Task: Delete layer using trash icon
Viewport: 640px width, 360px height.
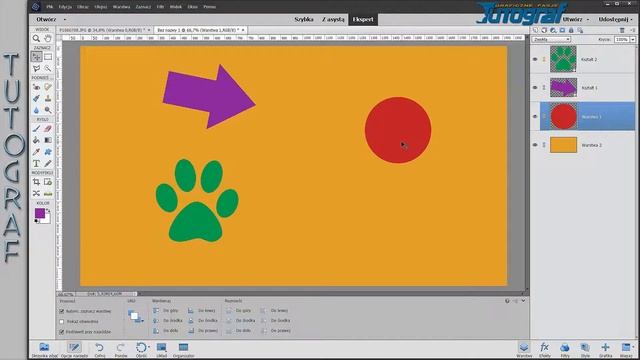Action: tap(622, 30)
